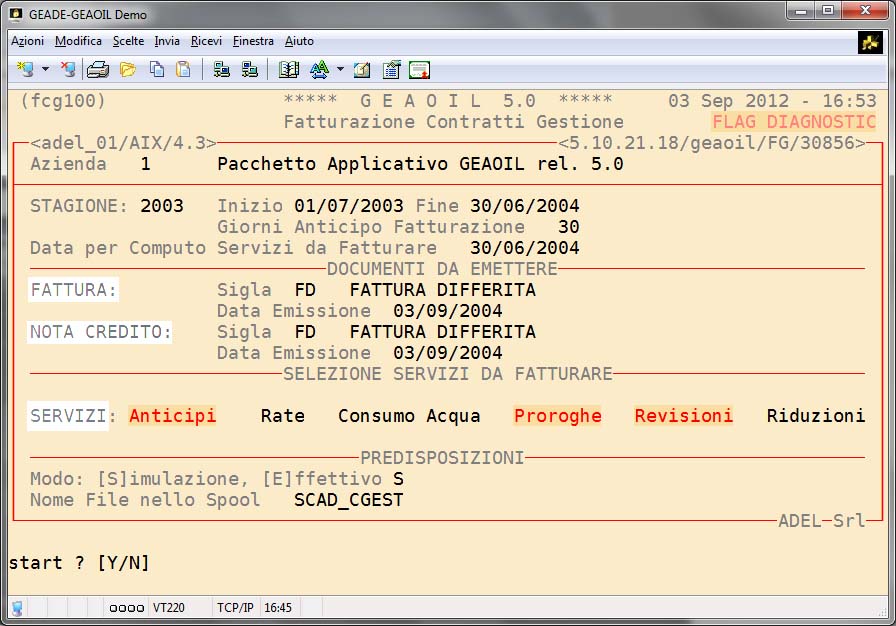Click the printer icon in toolbar

(x=97, y=69)
